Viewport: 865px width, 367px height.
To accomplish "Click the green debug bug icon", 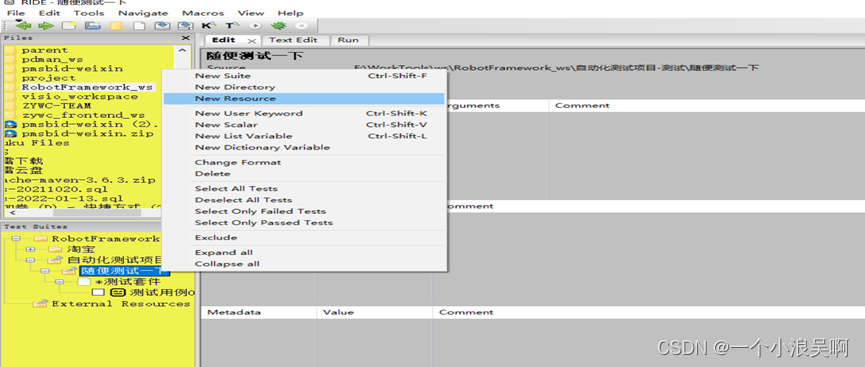I will (x=278, y=25).
